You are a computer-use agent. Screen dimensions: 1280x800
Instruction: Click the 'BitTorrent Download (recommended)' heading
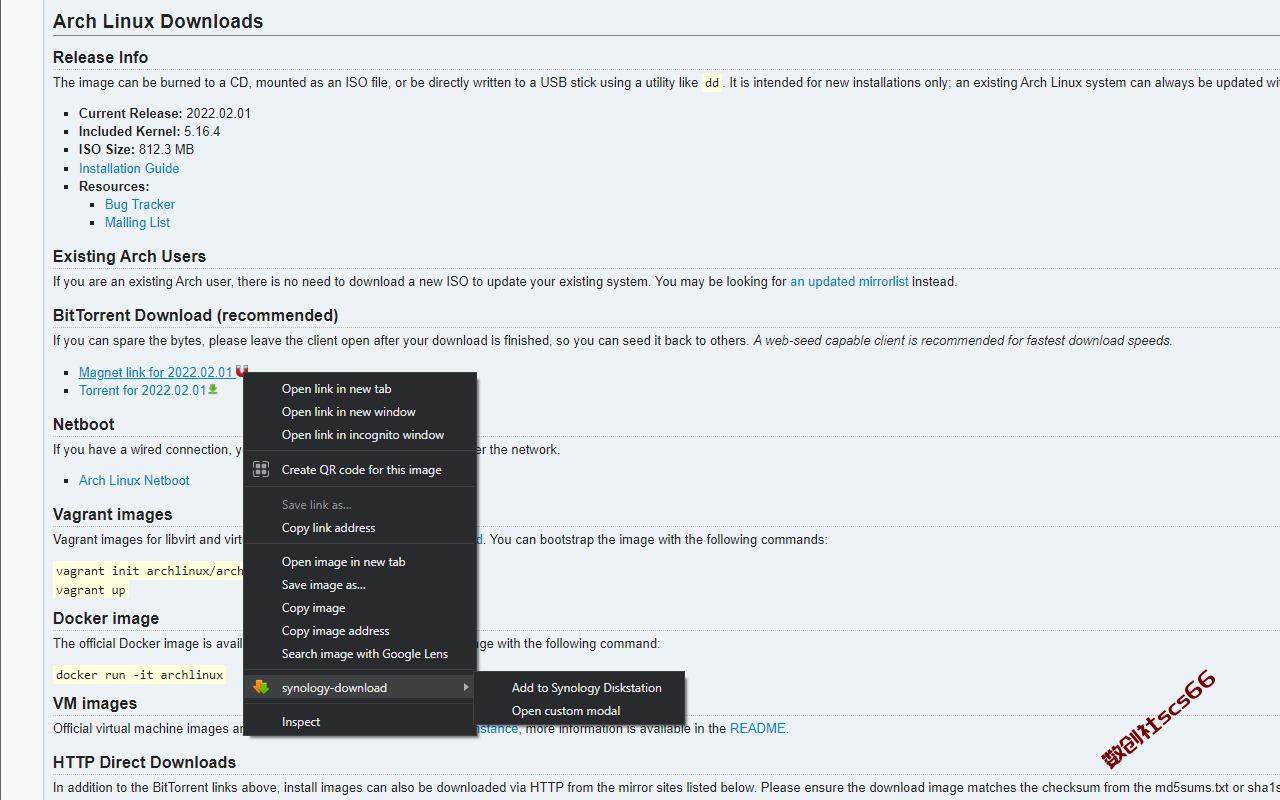tap(196, 315)
